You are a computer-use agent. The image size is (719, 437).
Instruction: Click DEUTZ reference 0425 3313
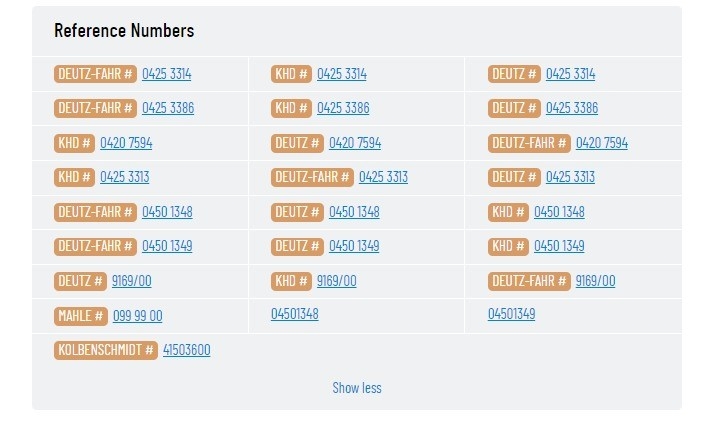(x=570, y=177)
